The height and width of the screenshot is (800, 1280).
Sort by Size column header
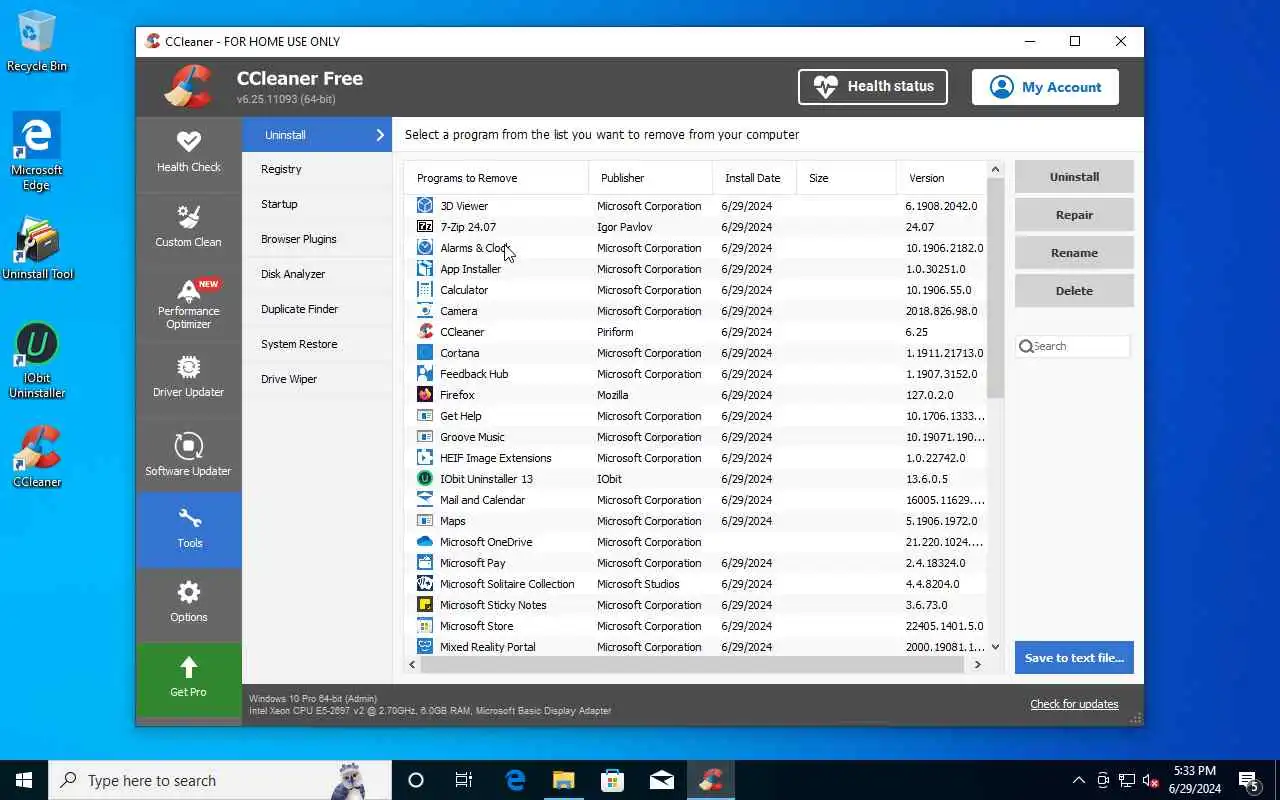tap(846, 178)
